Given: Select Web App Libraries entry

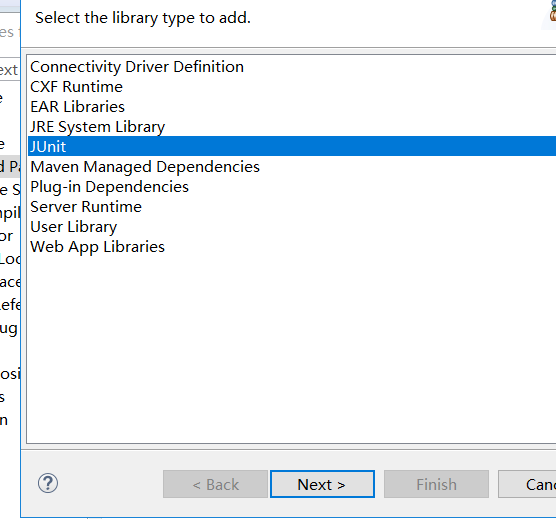Looking at the screenshot, I should [98, 247].
